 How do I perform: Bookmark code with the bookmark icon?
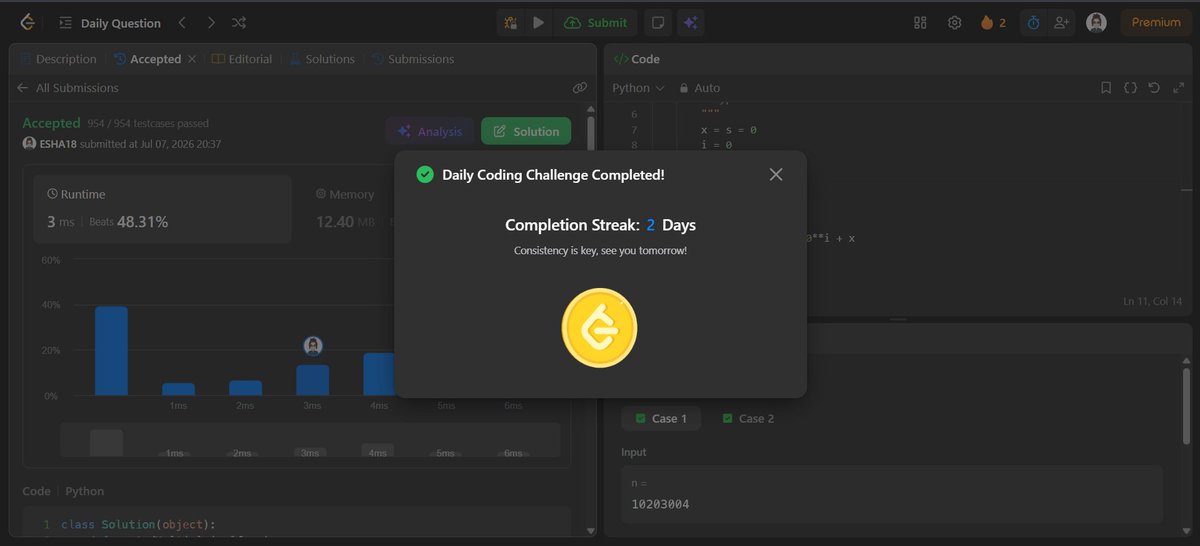[x=1105, y=88]
